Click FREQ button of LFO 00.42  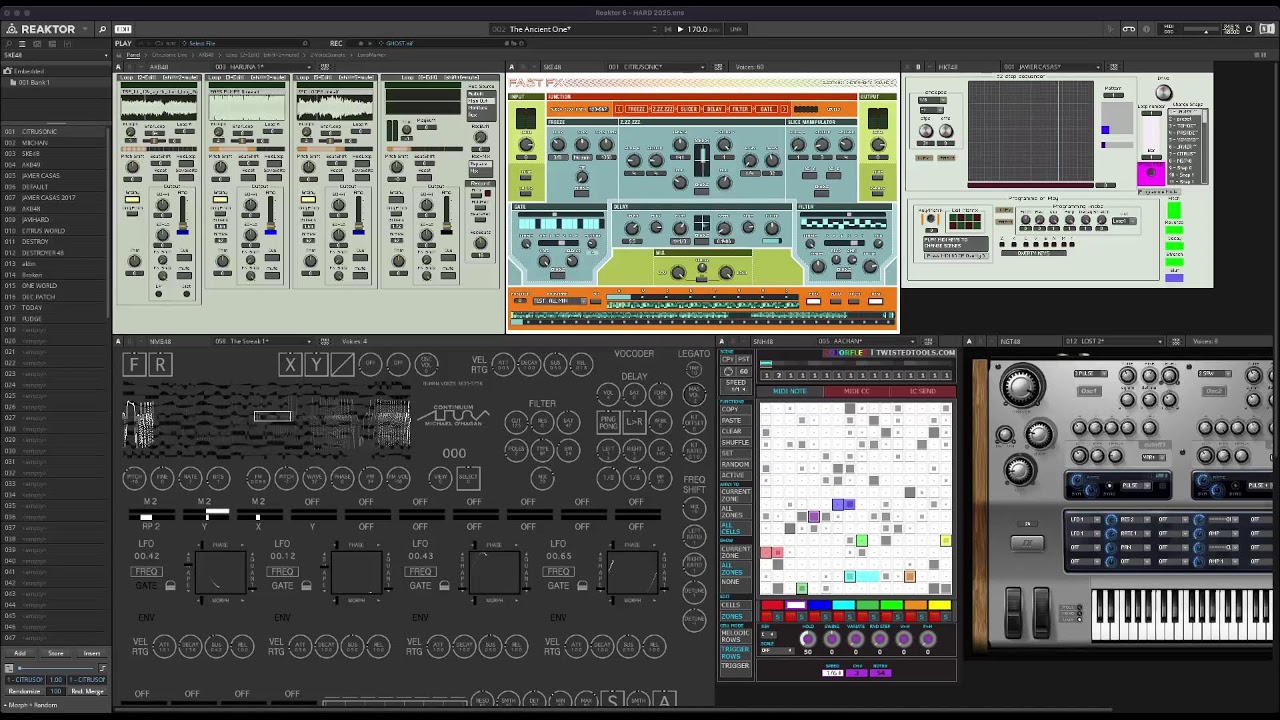148,572
